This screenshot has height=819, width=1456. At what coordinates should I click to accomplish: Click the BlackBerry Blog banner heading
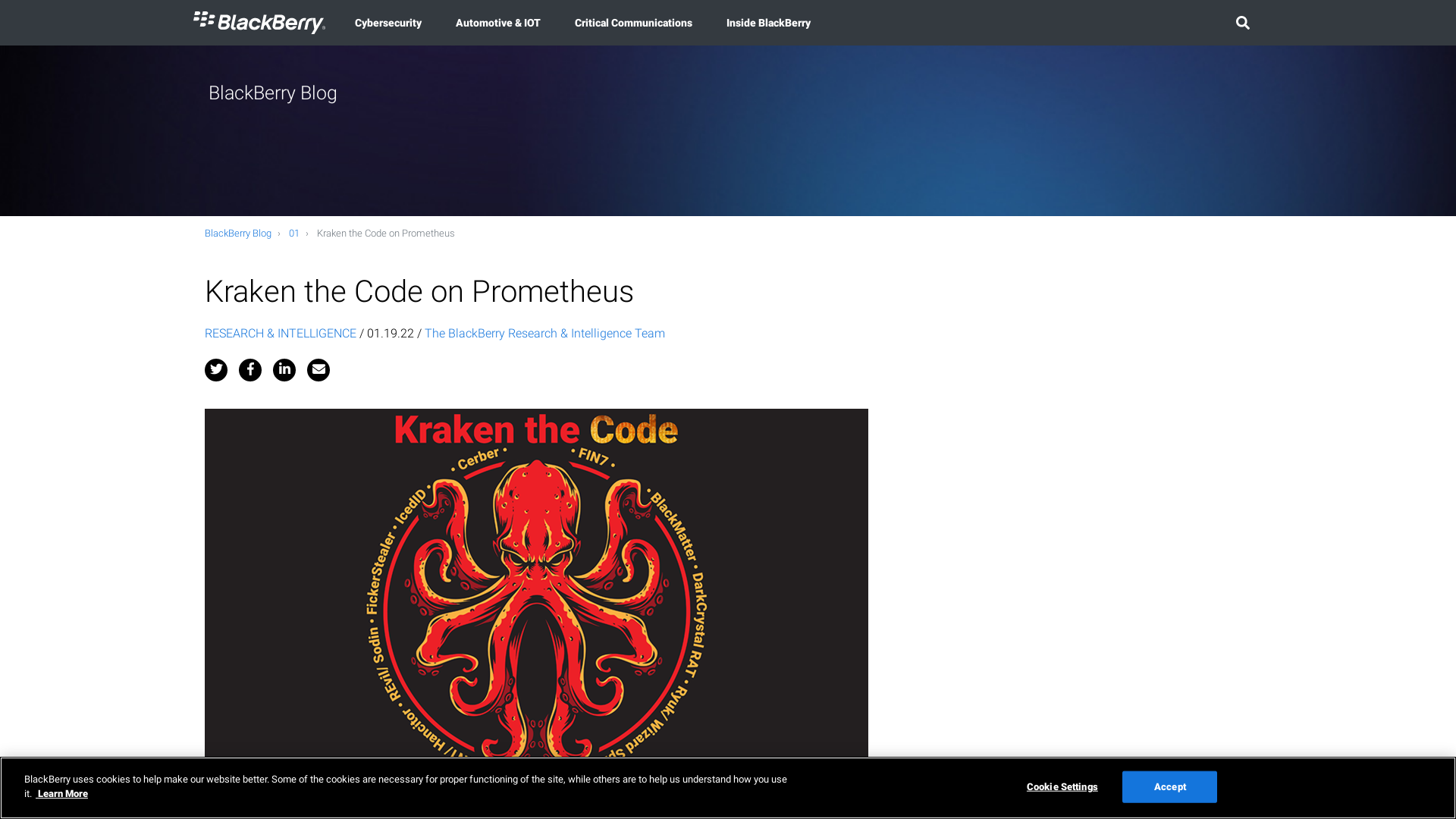coord(273,93)
